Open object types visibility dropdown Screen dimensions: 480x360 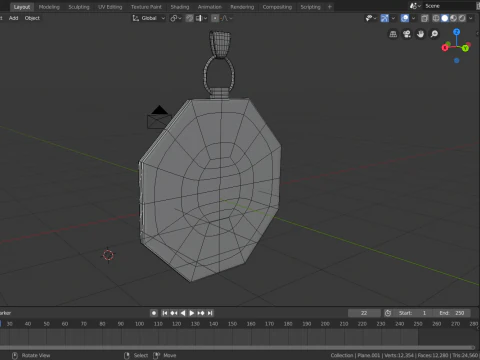pyautogui.click(x=371, y=18)
